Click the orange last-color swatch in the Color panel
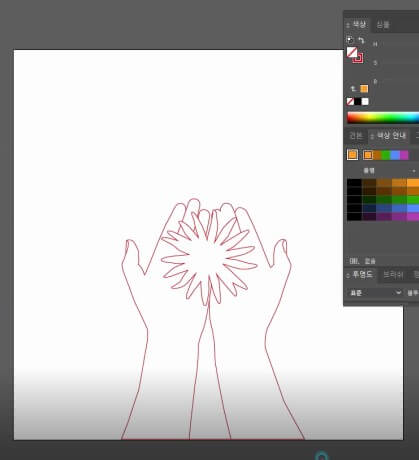This screenshot has height=460, width=419. 364,89
